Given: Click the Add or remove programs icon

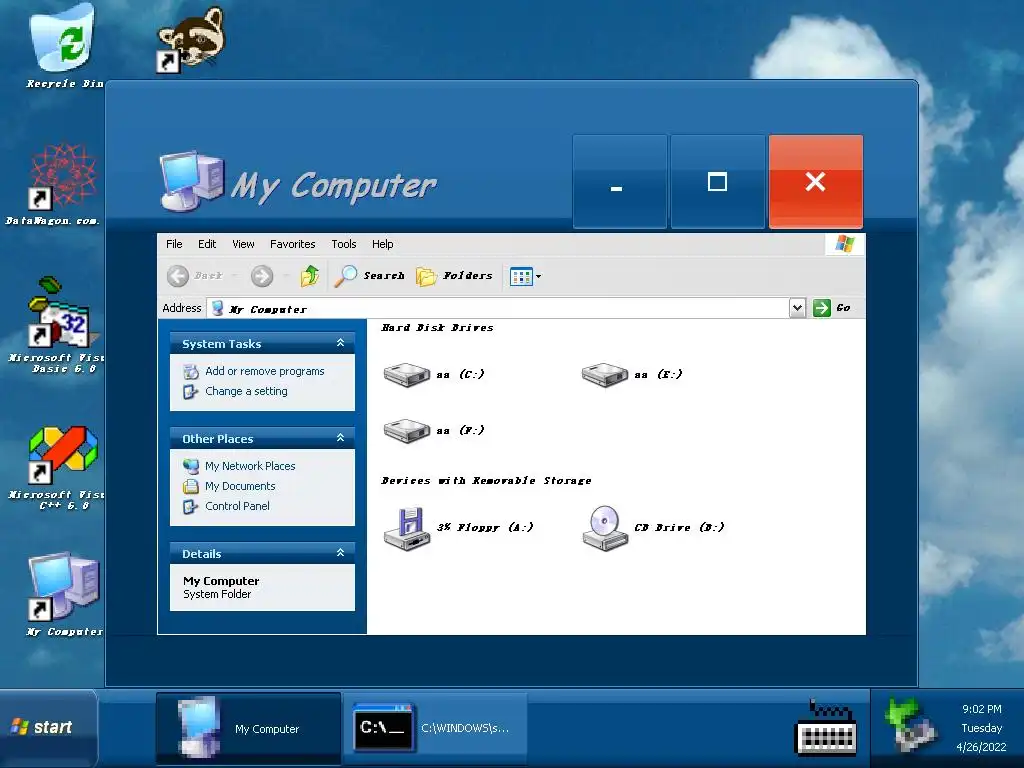Looking at the screenshot, I should 191,372.
